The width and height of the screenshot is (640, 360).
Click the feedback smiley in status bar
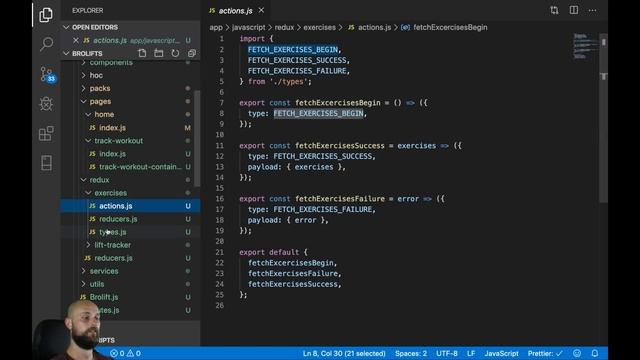pos(577,353)
